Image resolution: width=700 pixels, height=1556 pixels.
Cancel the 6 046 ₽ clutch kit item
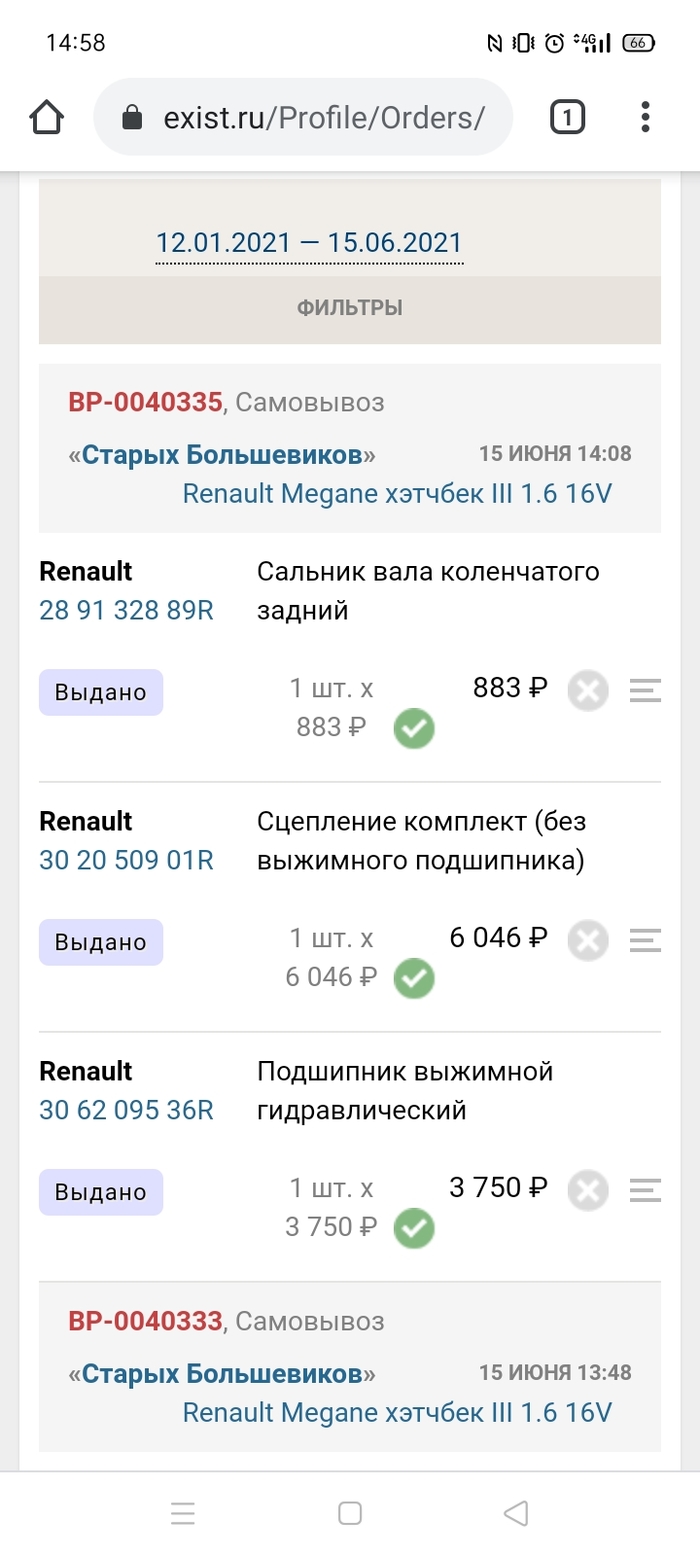click(588, 941)
